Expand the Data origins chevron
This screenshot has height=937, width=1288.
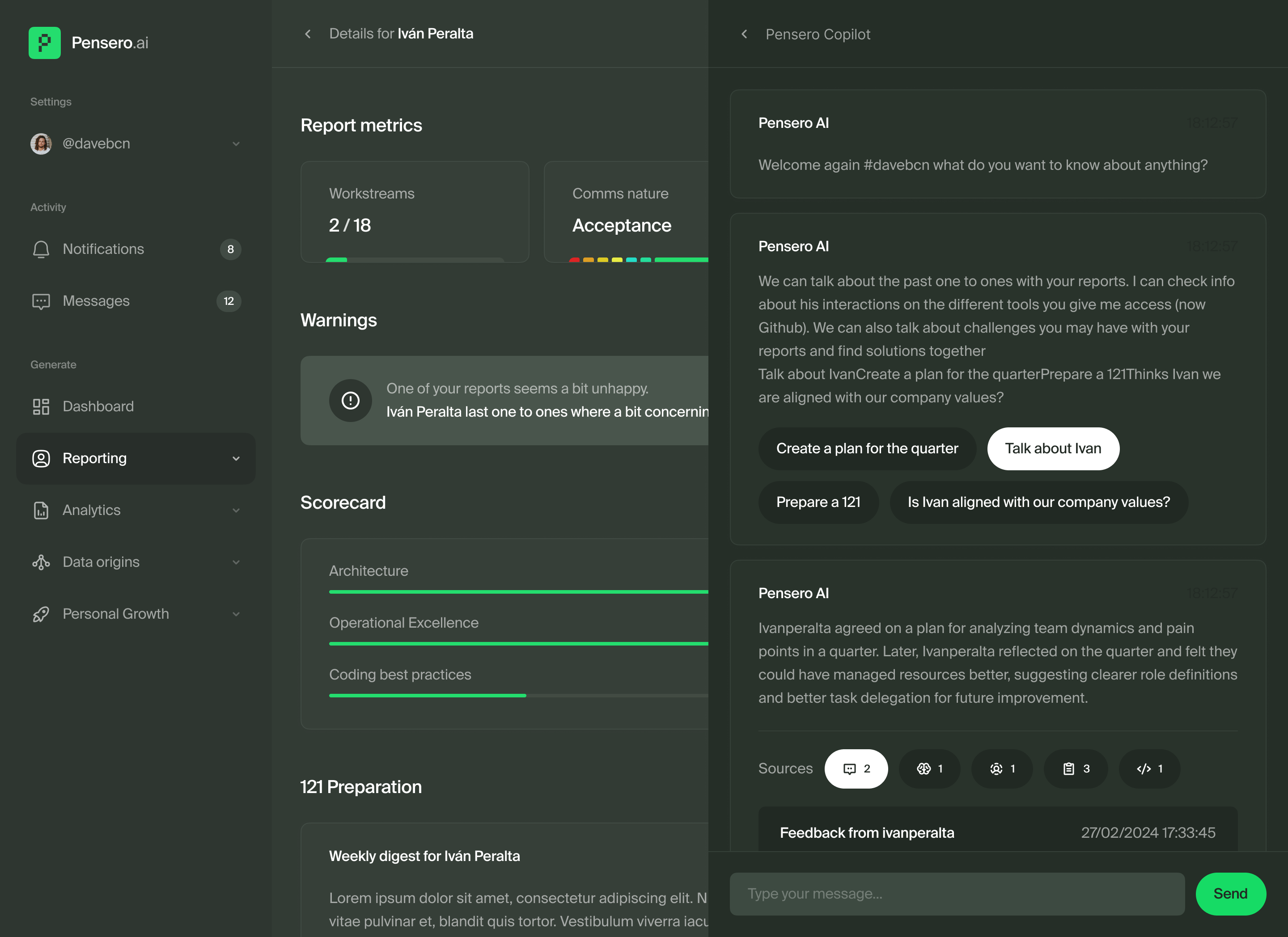click(236, 562)
